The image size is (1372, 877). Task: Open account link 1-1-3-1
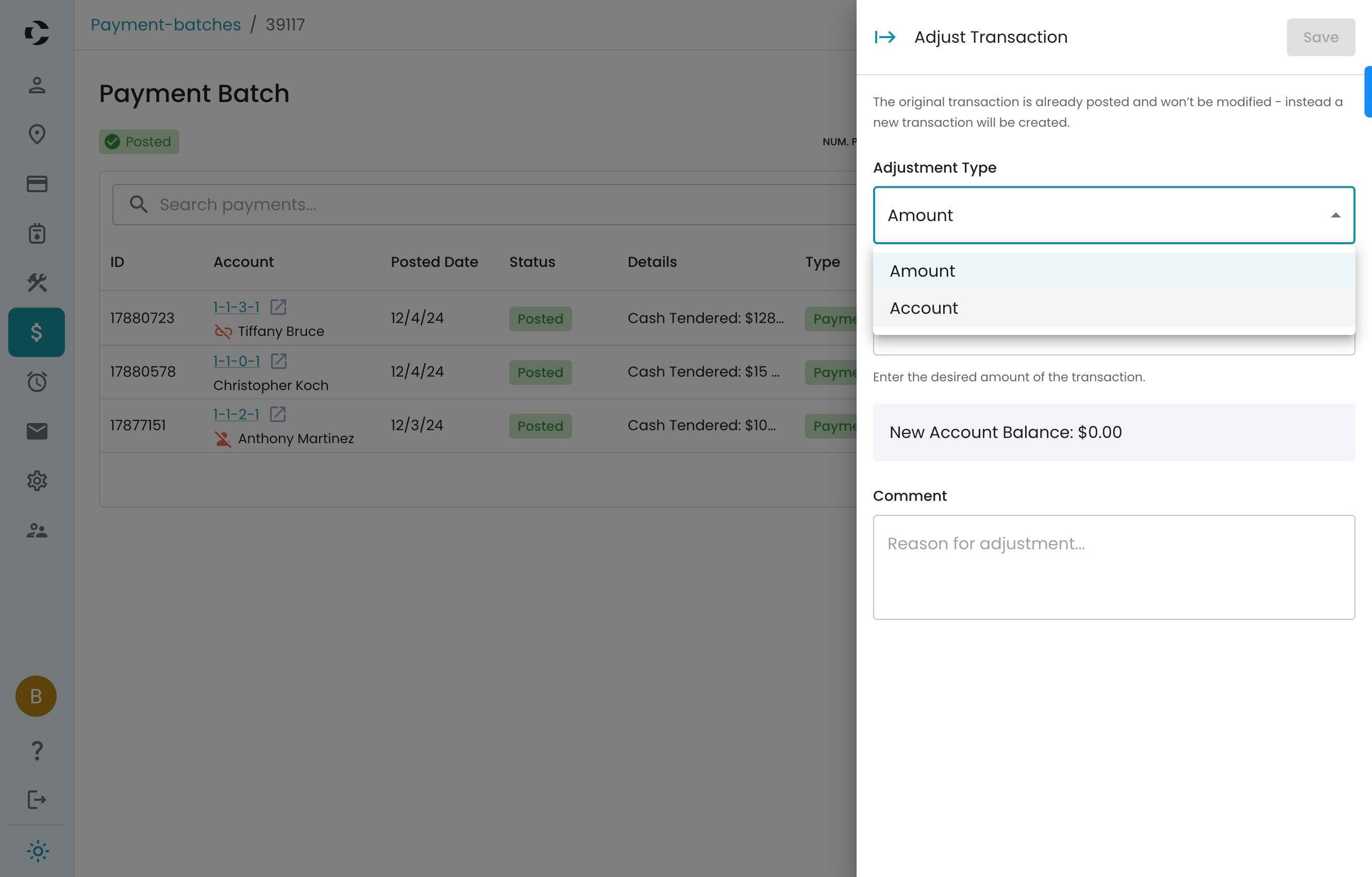click(236, 307)
